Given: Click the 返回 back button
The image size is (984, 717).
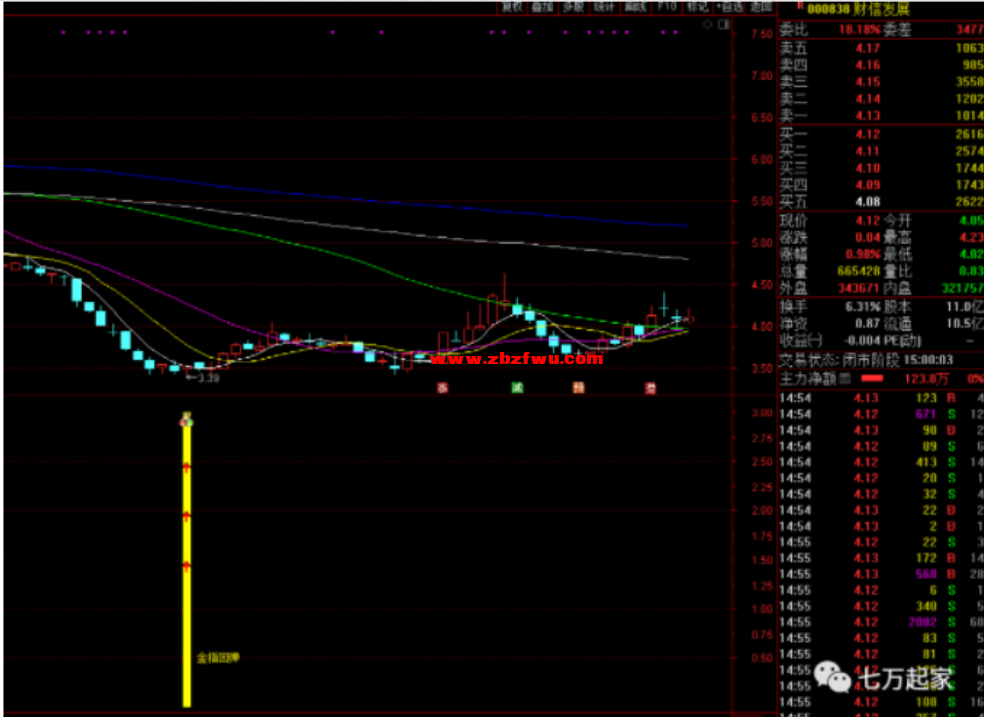Looking at the screenshot, I should 761,7.
